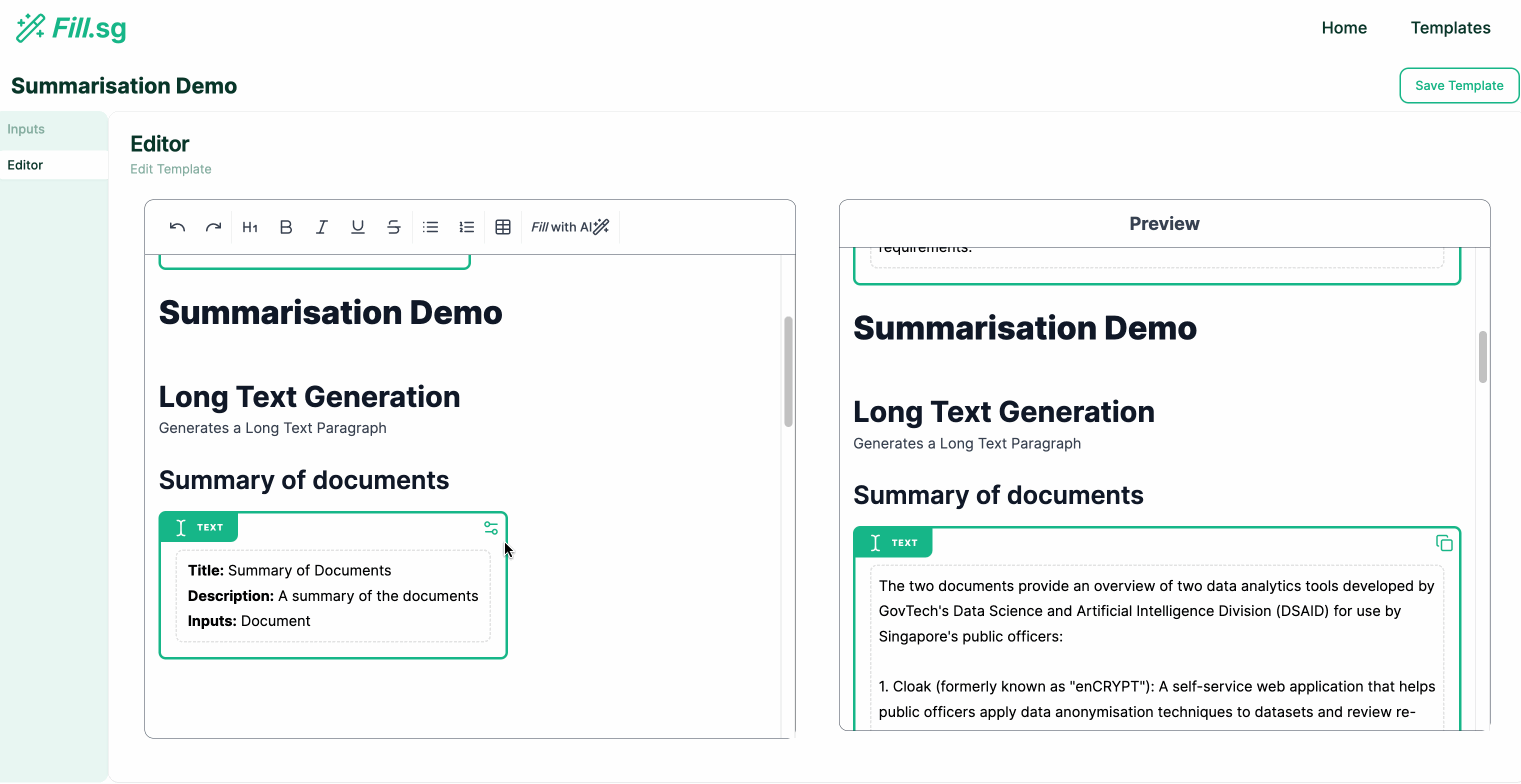
Task: Switch to the Inputs sidebar tab
Action: 26,129
